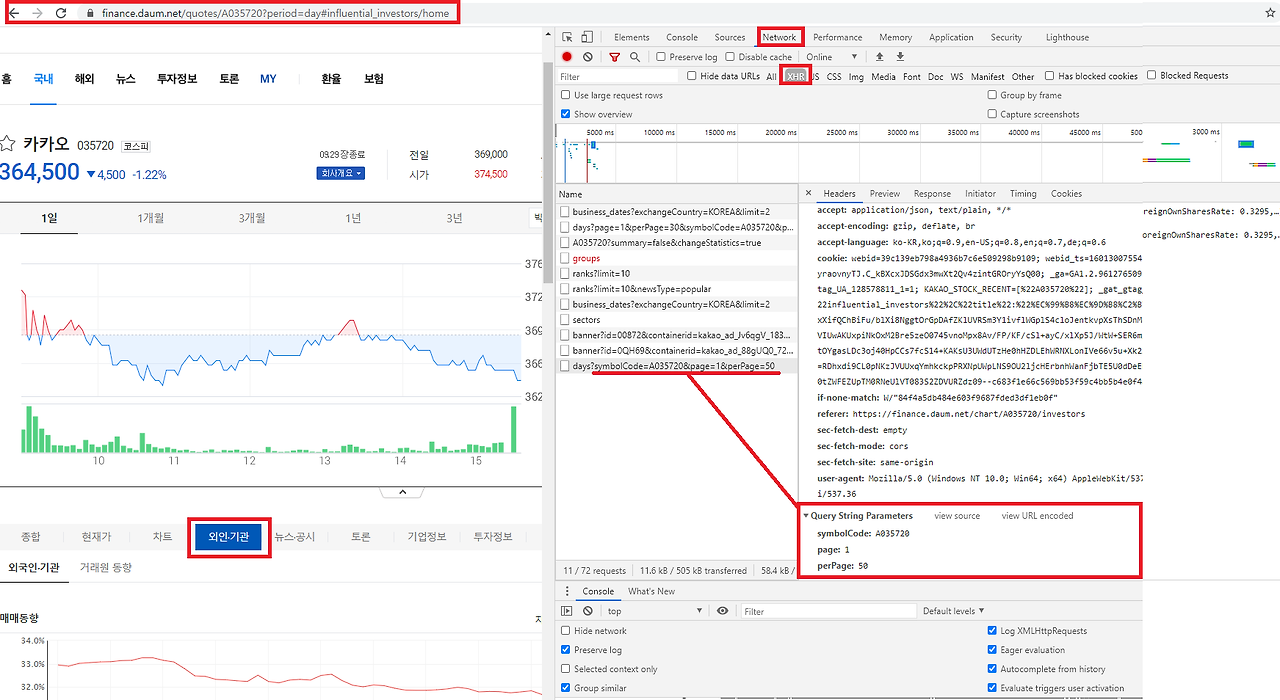The image size is (1280, 700).
Task: Select 외인·기관 tab
Action: [x=230, y=537]
